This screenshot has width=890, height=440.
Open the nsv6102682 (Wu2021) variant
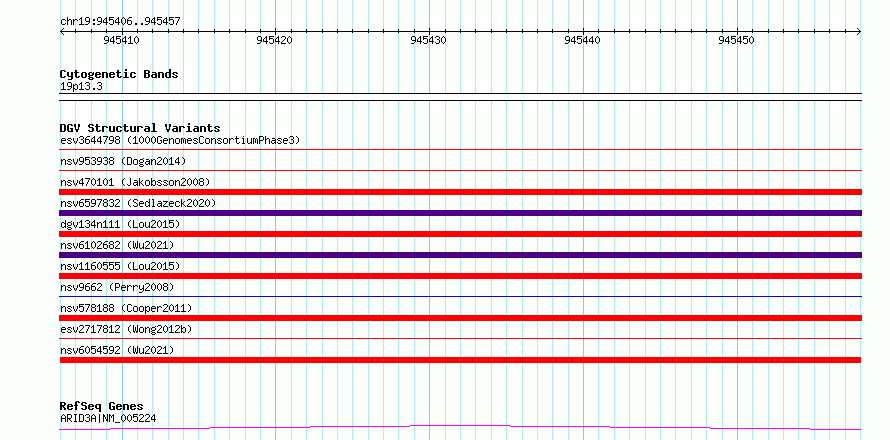[x=117, y=245]
